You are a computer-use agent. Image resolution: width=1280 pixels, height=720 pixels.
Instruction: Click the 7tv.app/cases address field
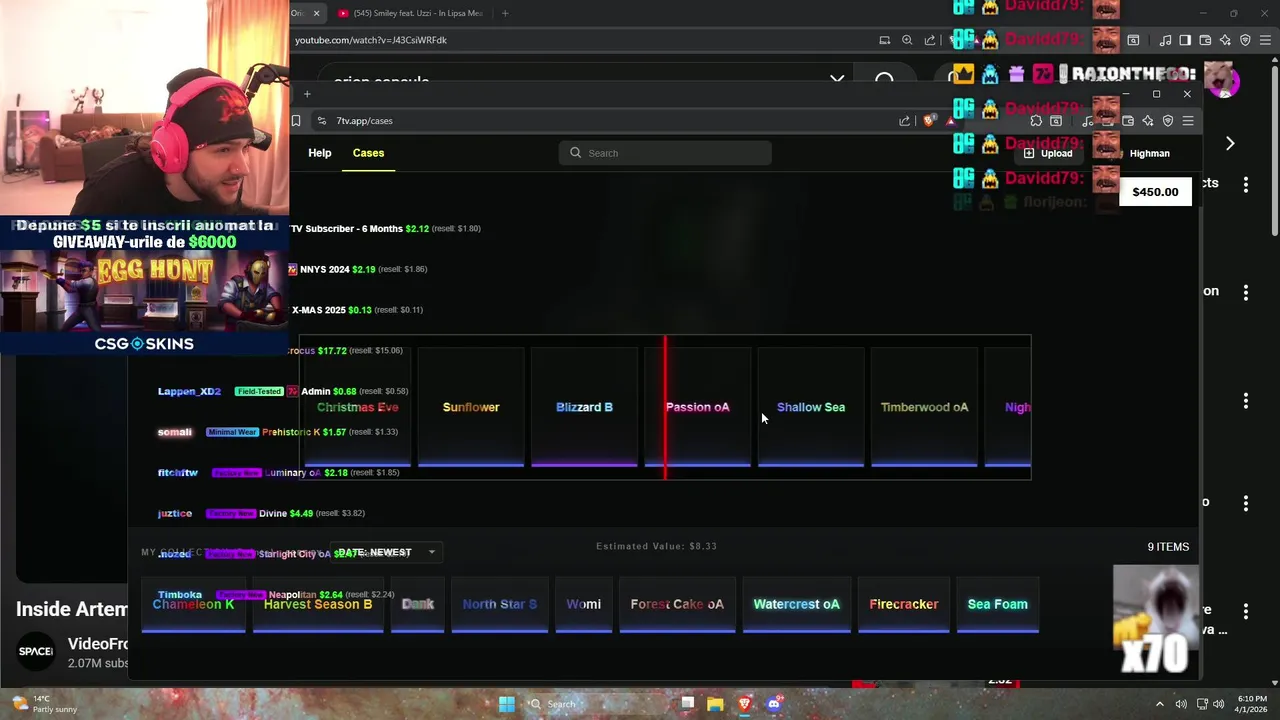(364, 121)
